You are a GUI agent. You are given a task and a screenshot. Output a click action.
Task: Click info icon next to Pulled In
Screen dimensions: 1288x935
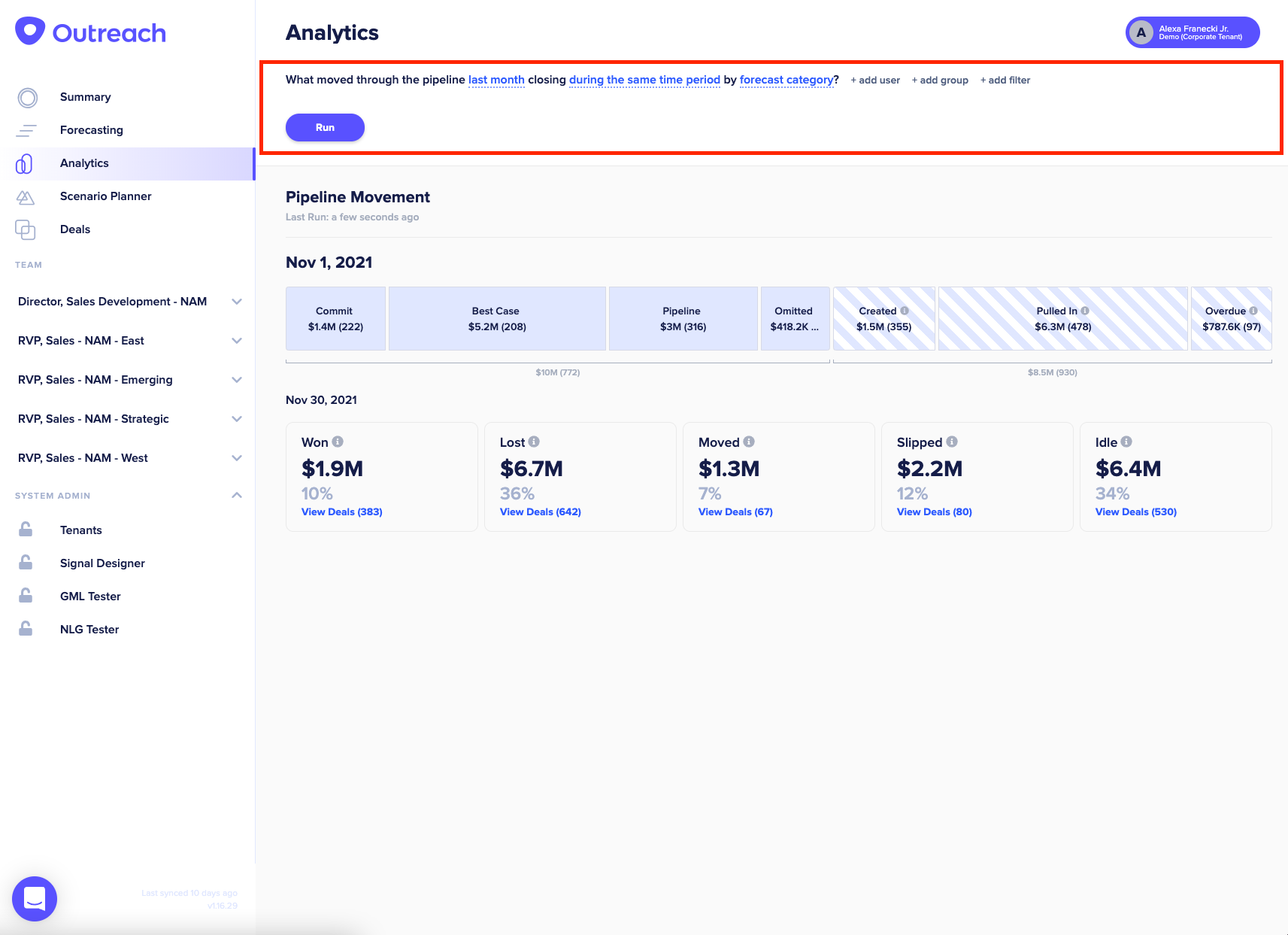(1085, 311)
